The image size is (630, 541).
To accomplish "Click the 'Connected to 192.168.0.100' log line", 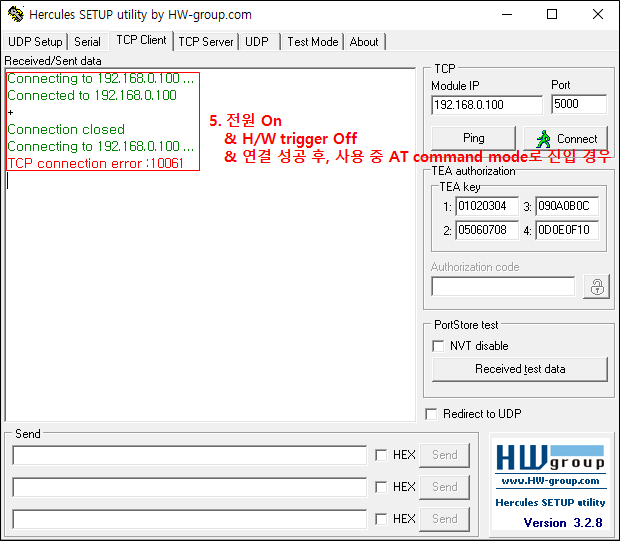I will pyautogui.click(x=92, y=95).
